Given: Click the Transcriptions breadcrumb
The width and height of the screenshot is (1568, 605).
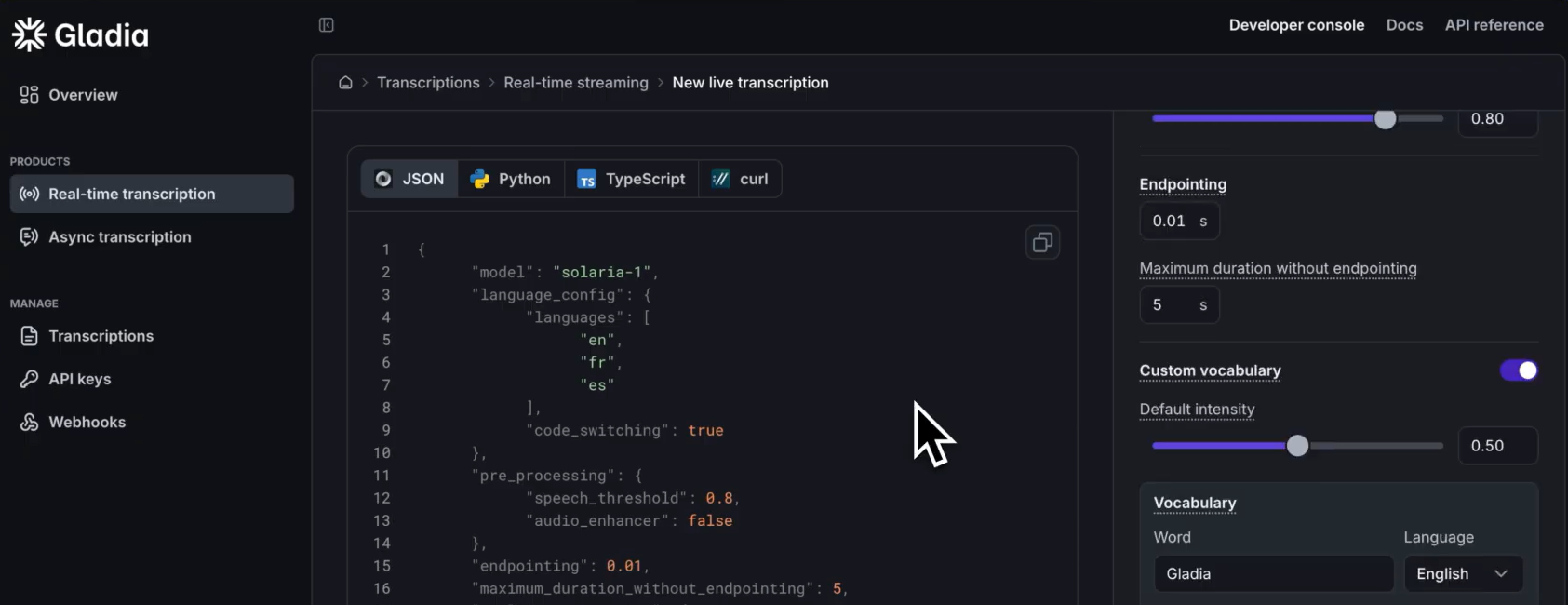Looking at the screenshot, I should point(428,83).
